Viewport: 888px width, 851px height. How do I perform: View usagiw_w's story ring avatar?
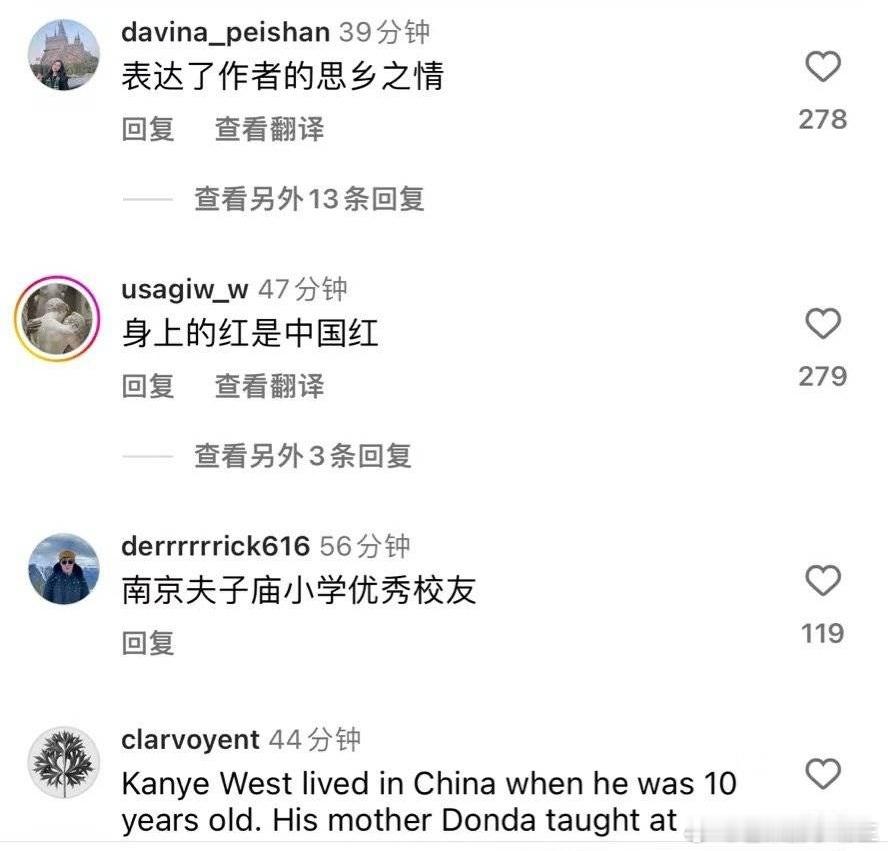(57, 319)
